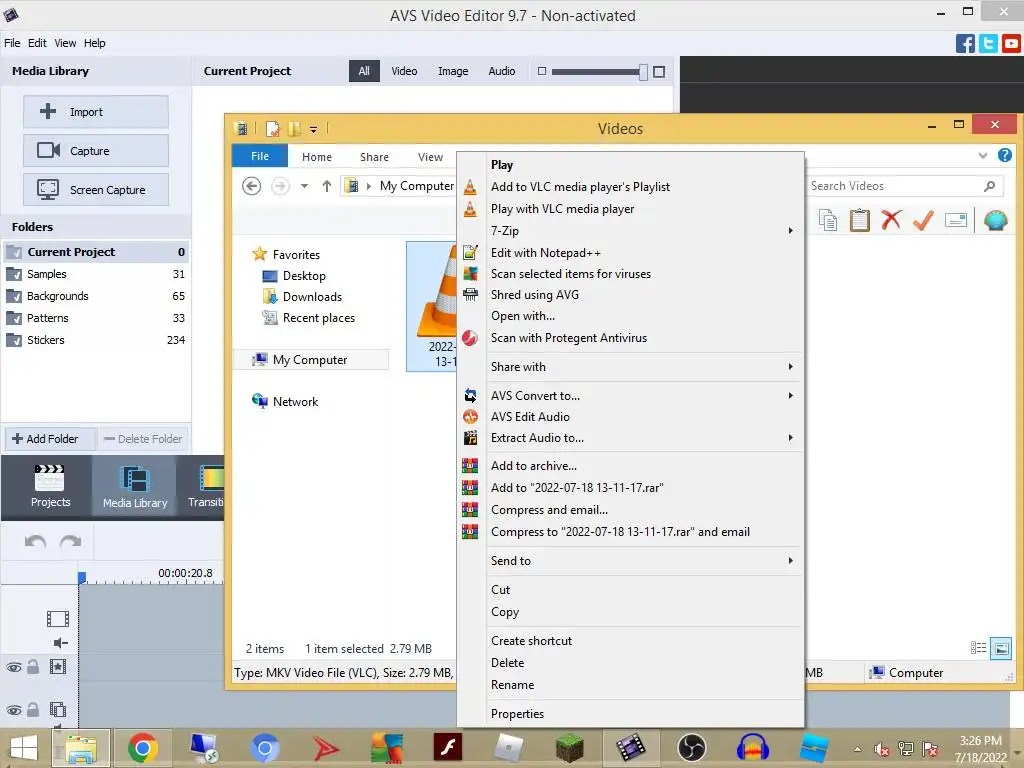Open OBS Studio from the taskbar
1024x768 pixels.
pos(691,748)
